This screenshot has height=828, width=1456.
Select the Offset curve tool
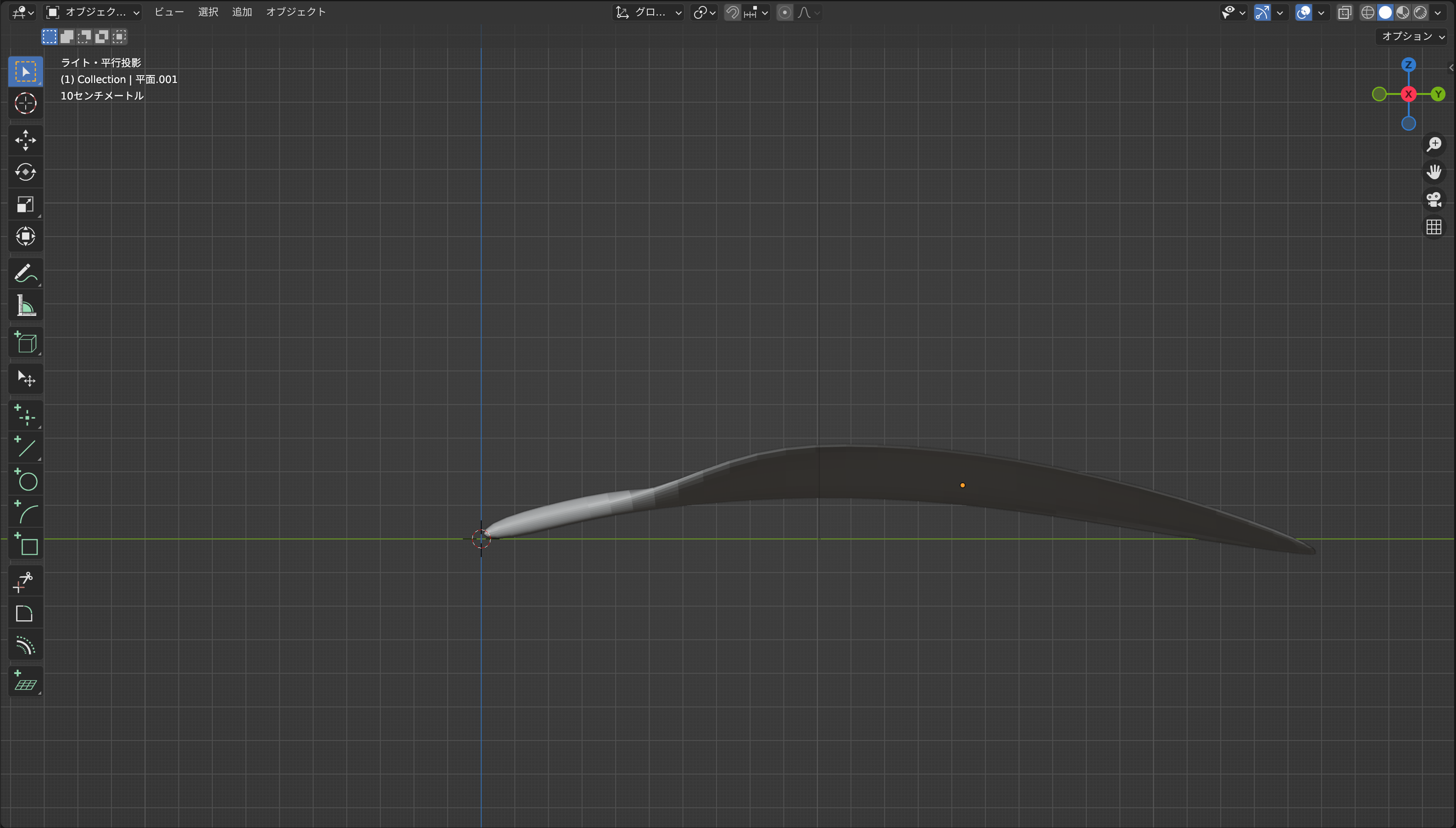point(25,646)
